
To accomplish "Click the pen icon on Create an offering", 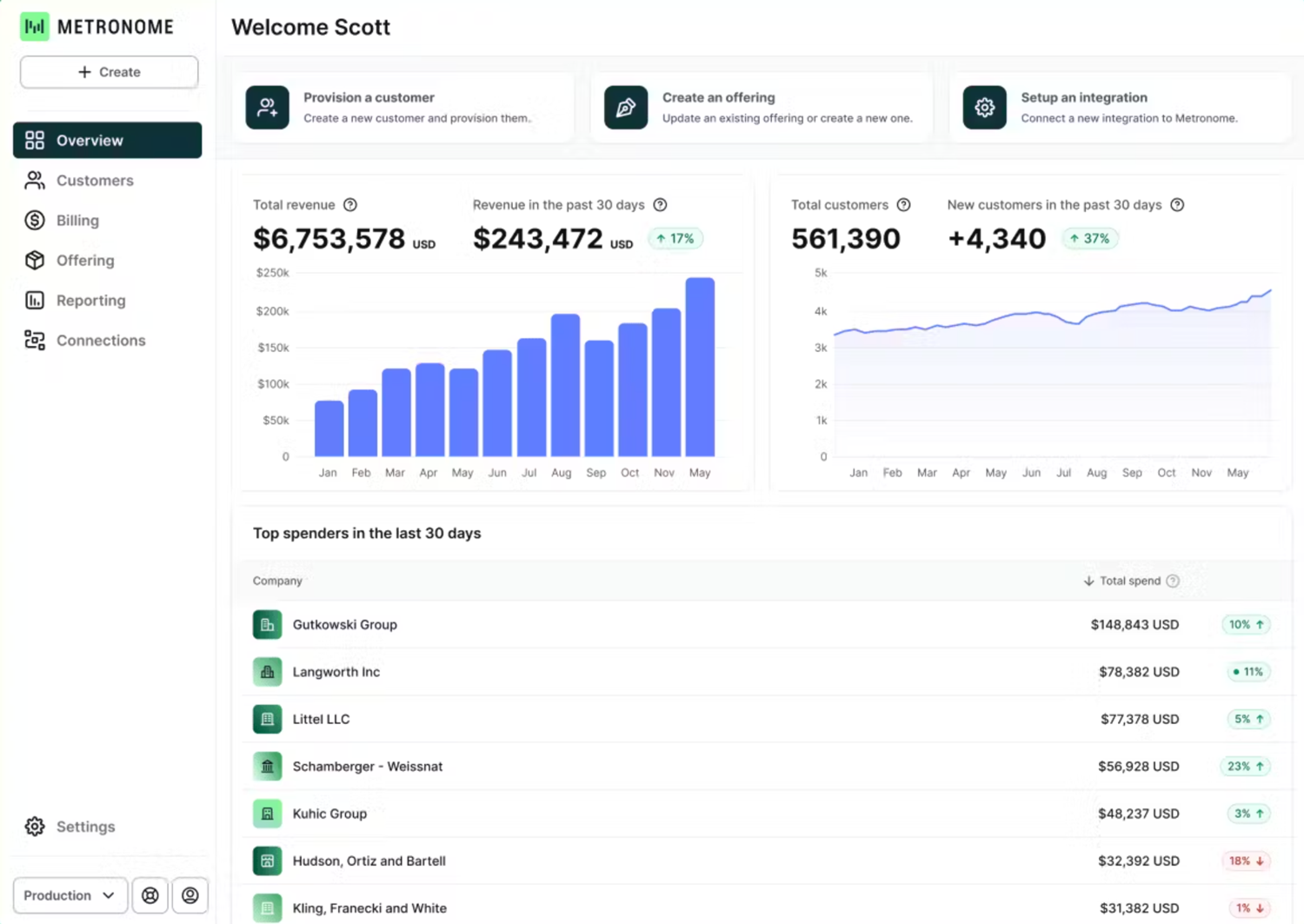I will pos(625,107).
